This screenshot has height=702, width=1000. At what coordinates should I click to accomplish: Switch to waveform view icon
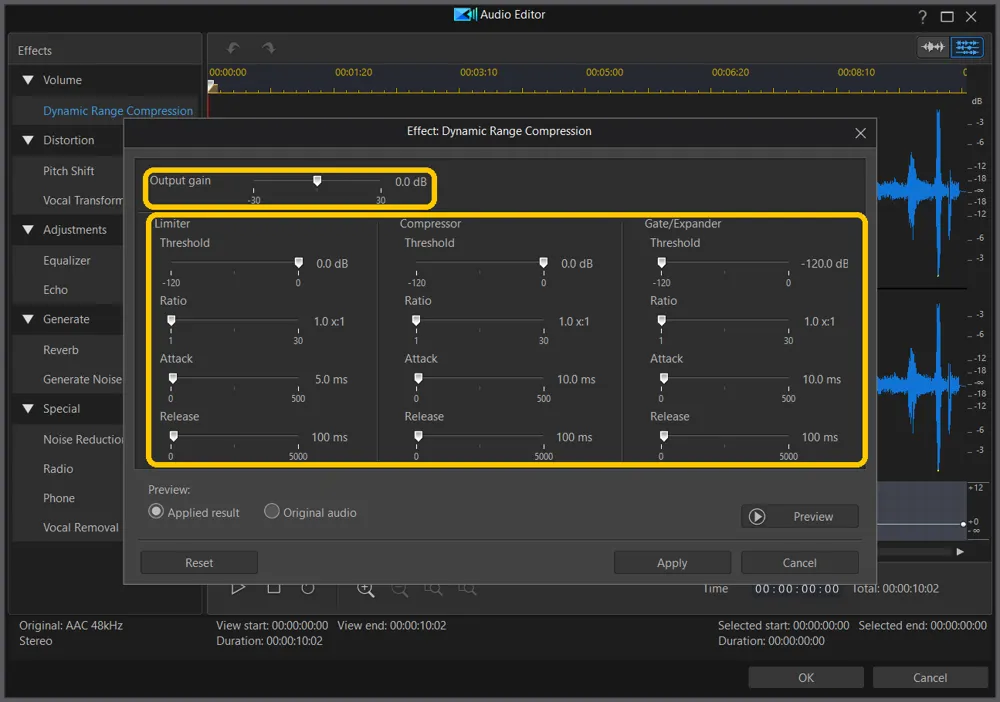point(933,47)
